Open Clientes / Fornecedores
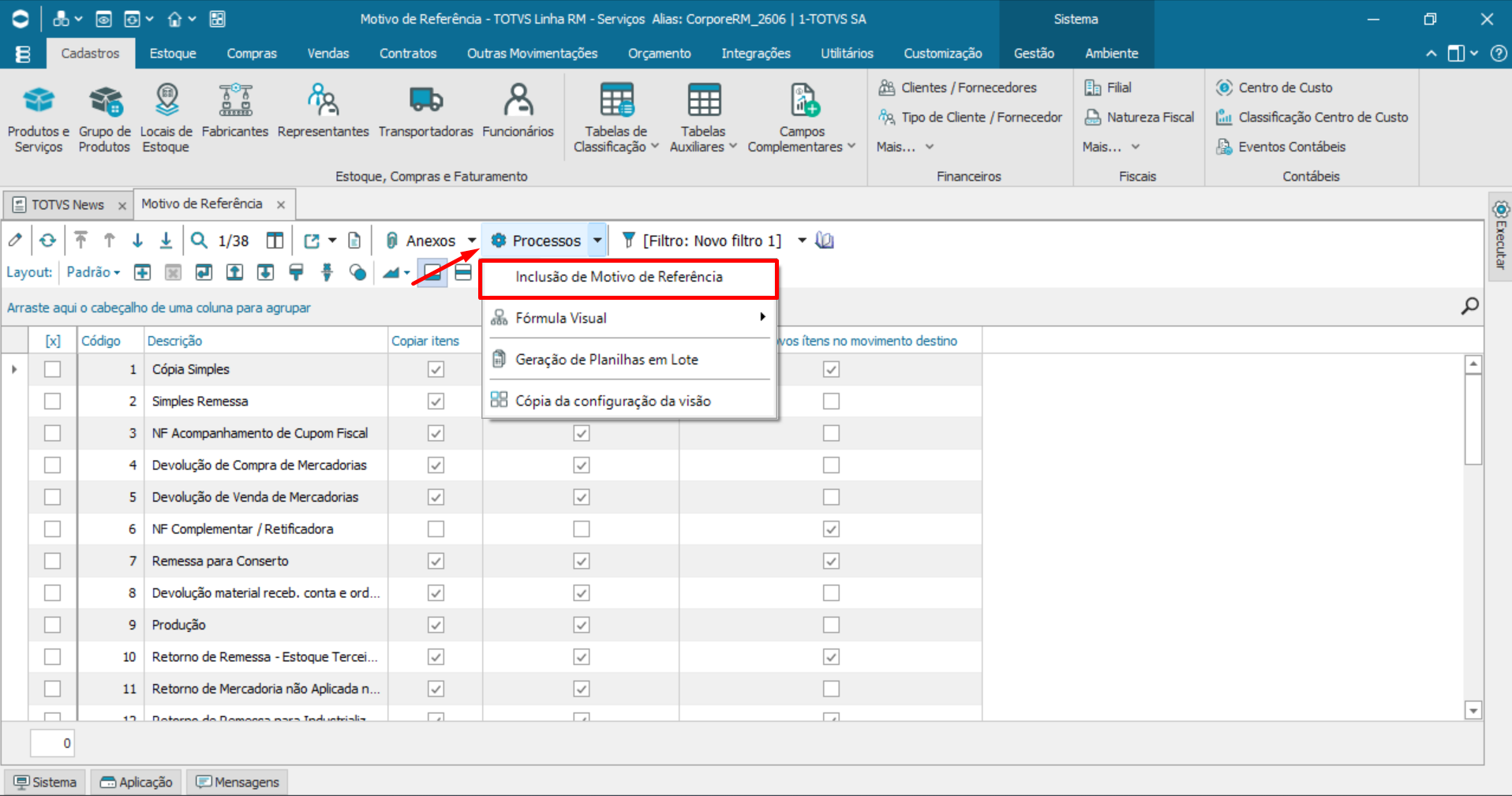The width and height of the screenshot is (1512, 796). [x=958, y=88]
